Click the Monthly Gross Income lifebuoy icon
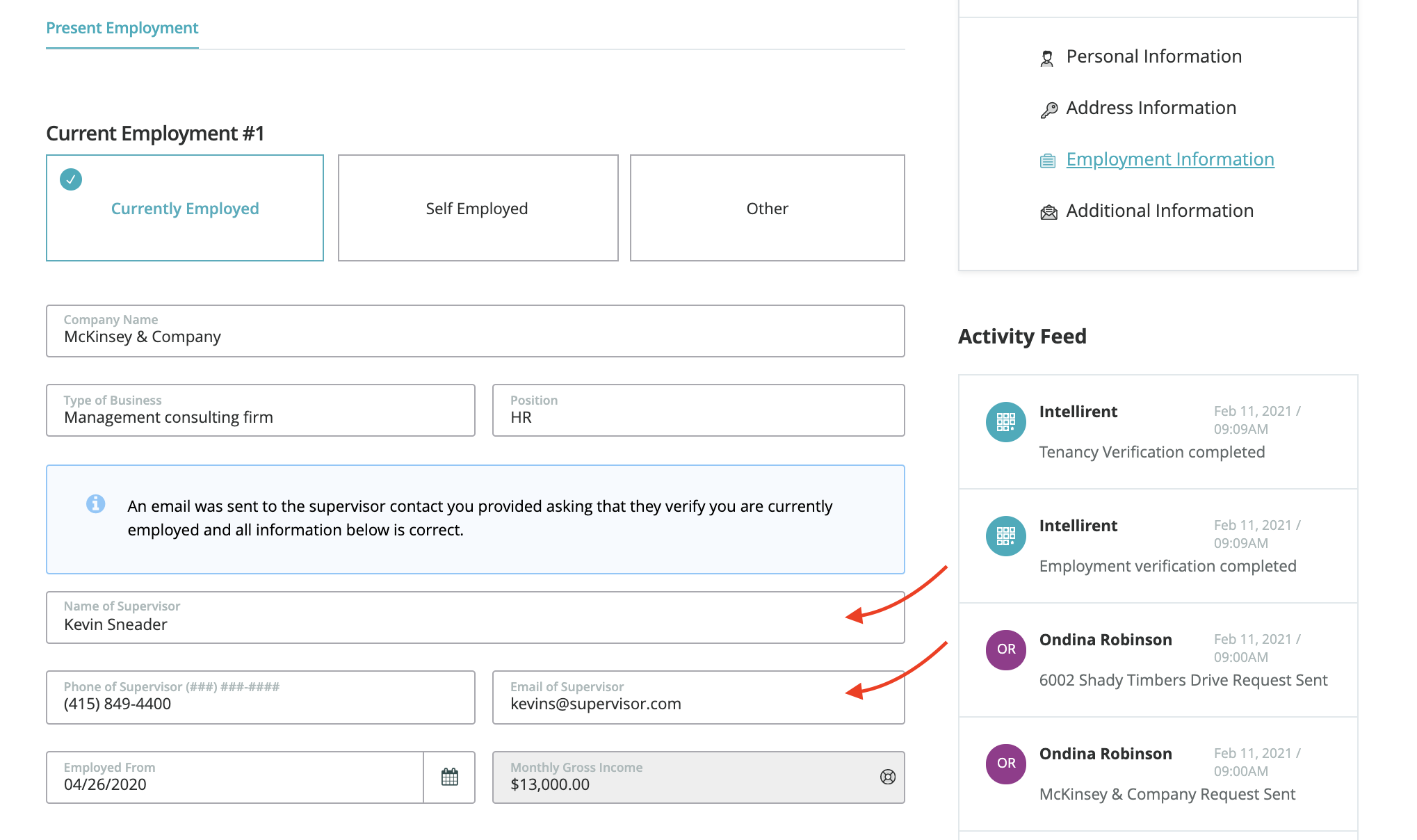The width and height of the screenshot is (1417, 840). click(887, 777)
